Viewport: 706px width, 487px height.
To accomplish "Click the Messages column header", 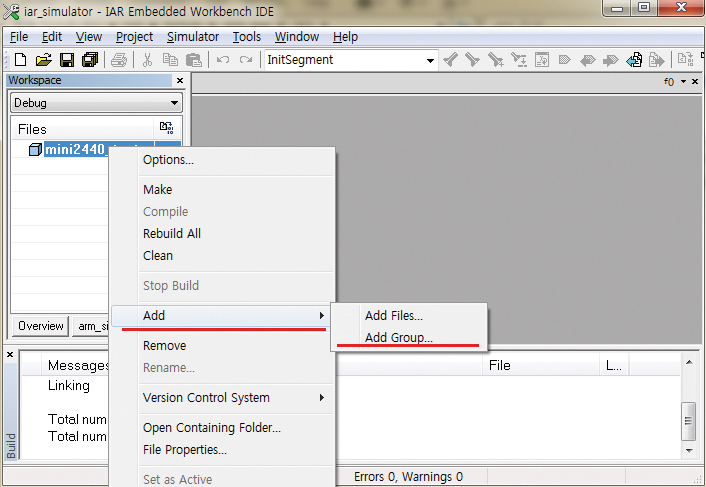I will pyautogui.click(x=76, y=365).
